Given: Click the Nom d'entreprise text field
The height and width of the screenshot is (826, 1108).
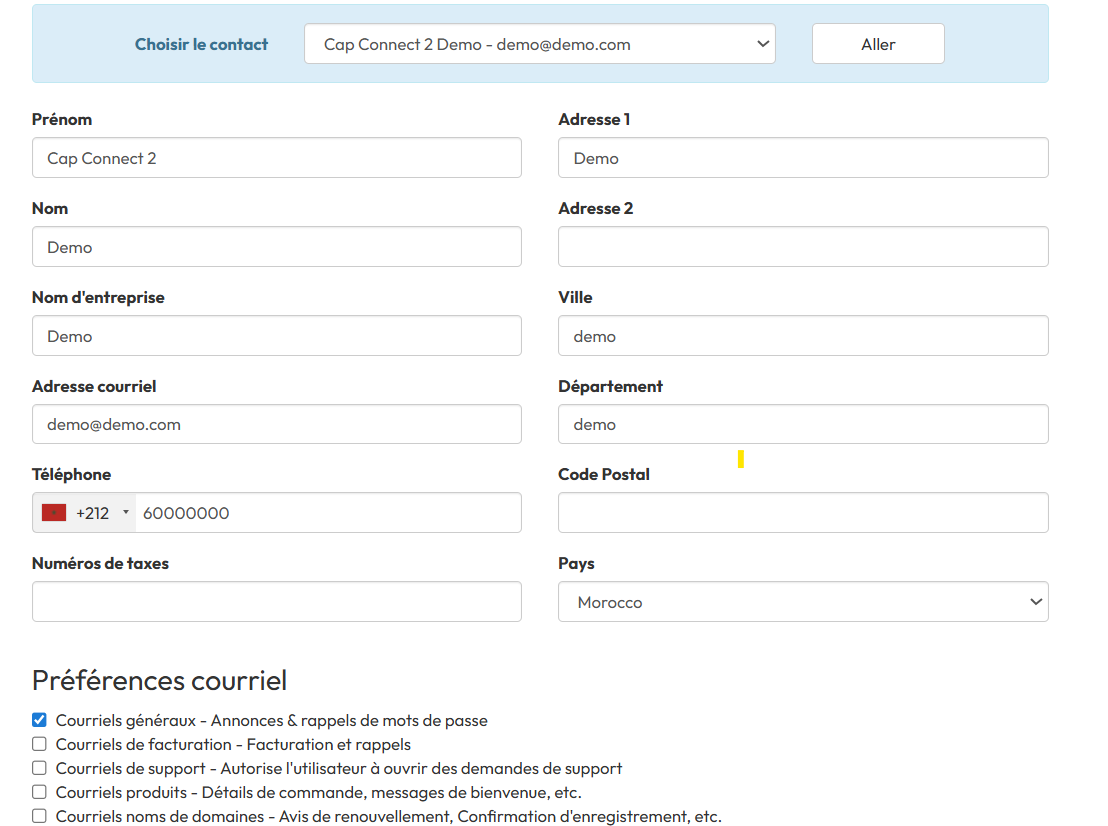Looking at the screenshot, I should click(x=276, y=335).
